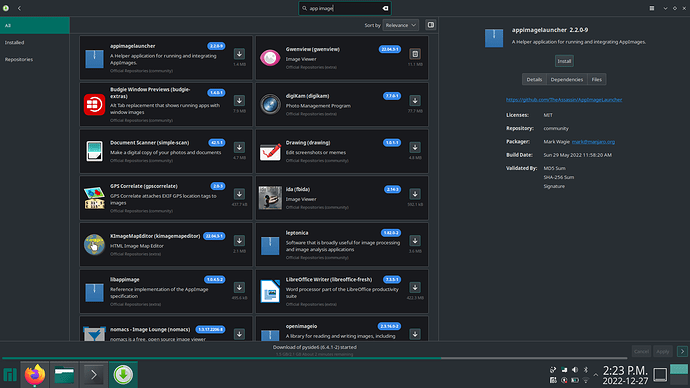690x388 pixels.
Task: Switch to the second virtual desktop
Action: click(679, 380)
